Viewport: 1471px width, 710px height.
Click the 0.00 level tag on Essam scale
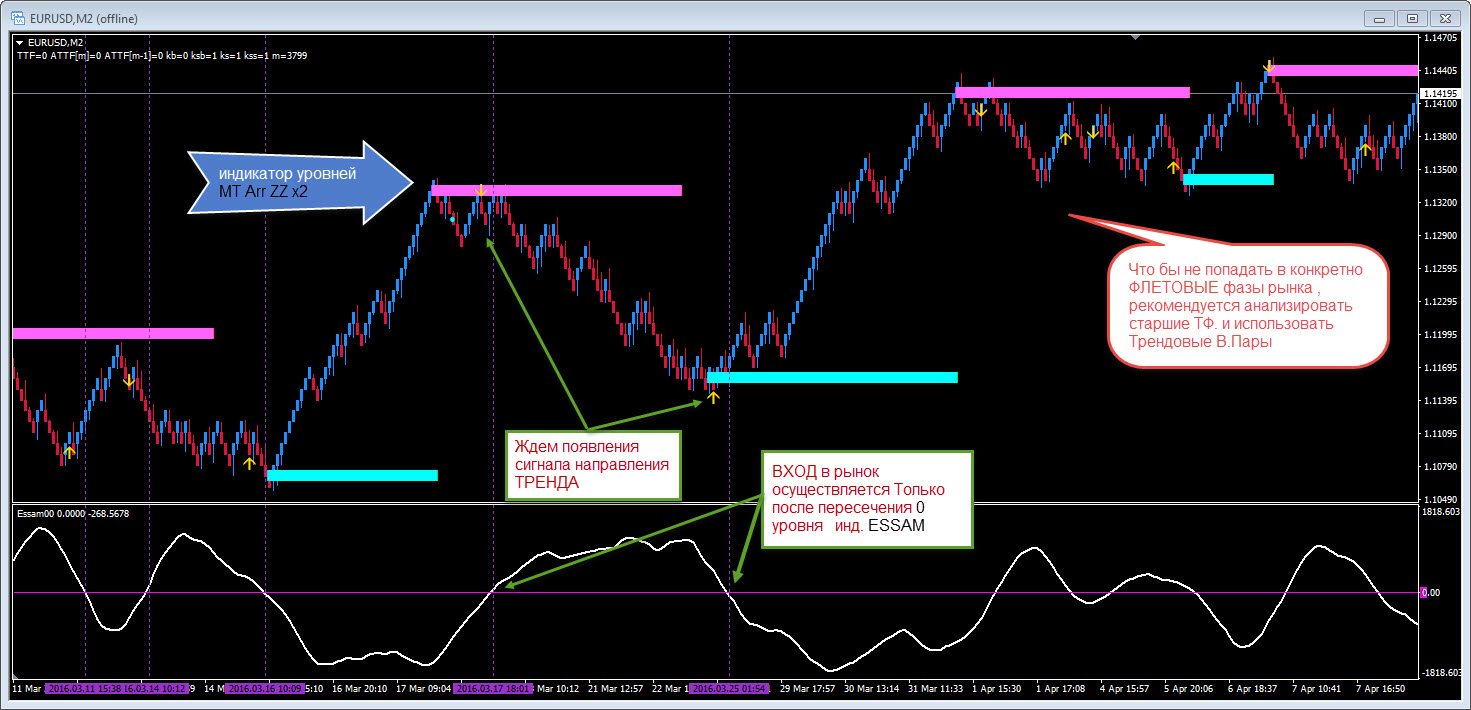coord(1430,593)
